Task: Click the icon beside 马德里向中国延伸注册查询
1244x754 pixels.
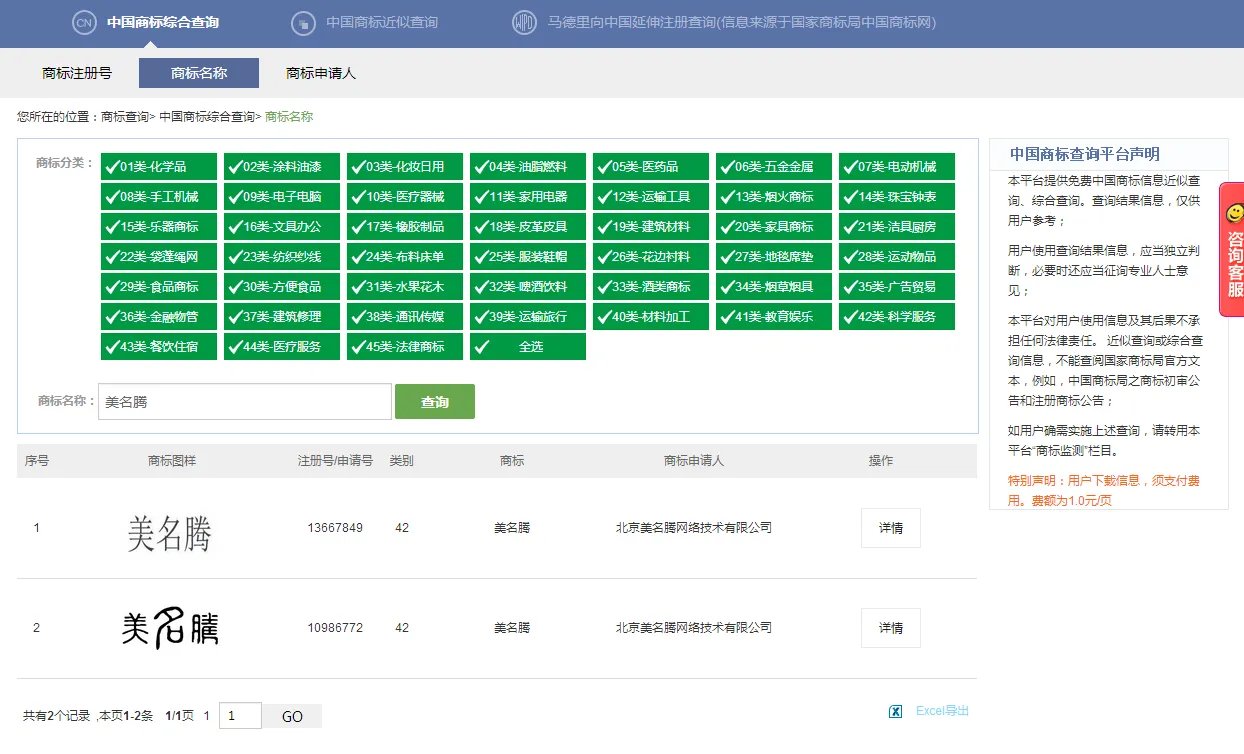Action: coord(524,21)
